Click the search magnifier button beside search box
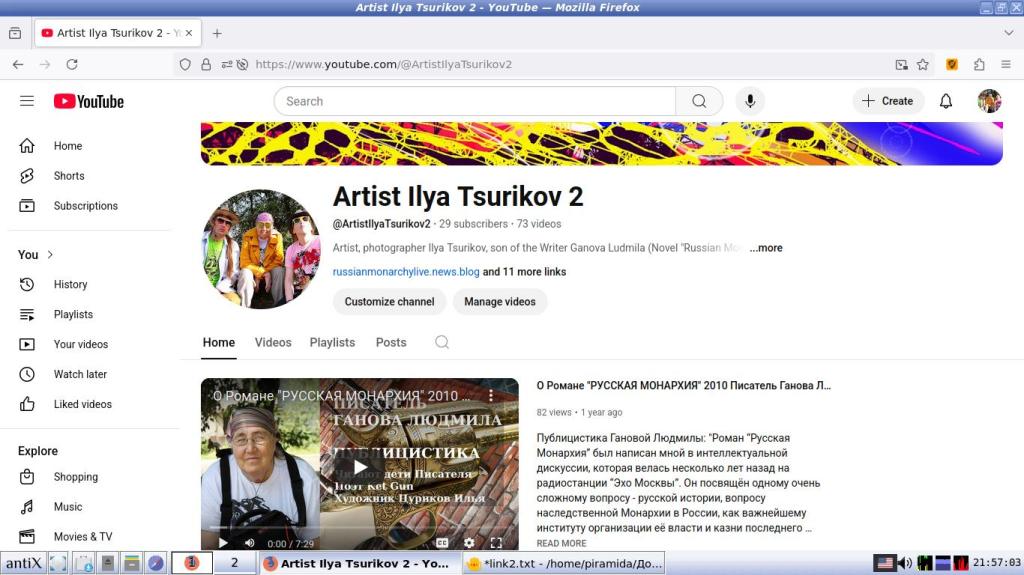 (x=699, y=101)
